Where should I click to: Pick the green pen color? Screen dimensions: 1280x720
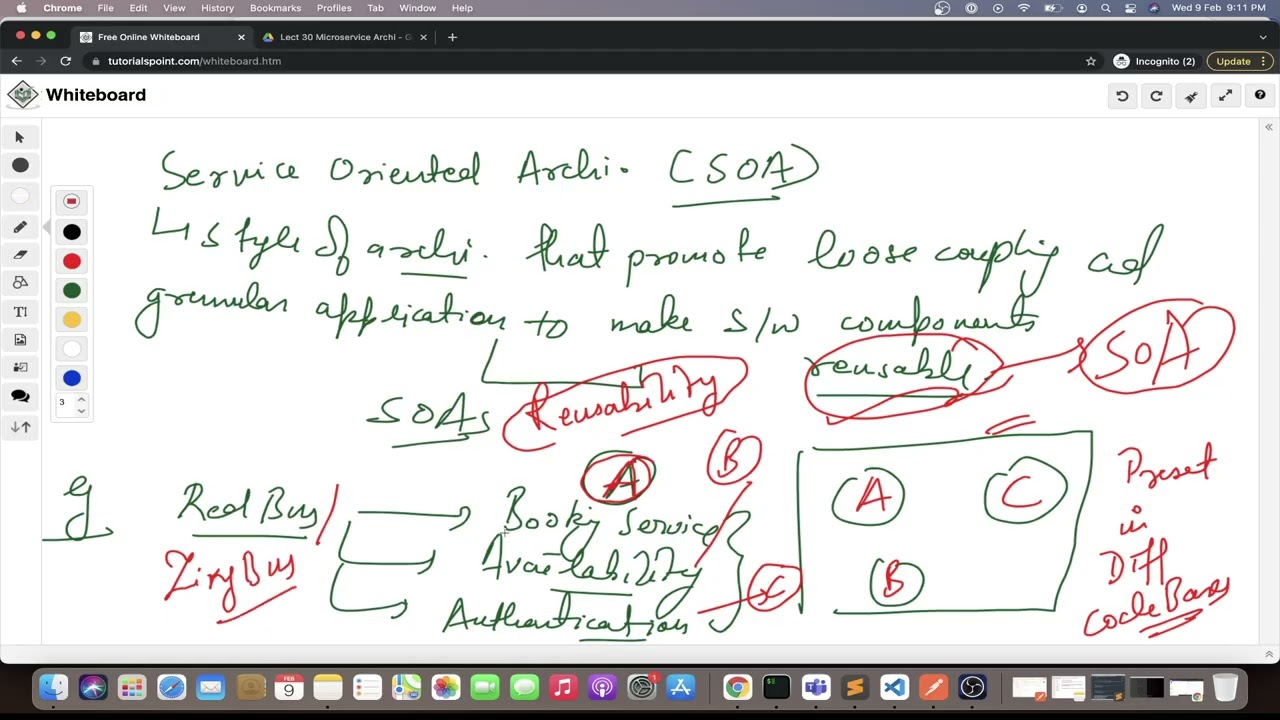pos(71,290)
